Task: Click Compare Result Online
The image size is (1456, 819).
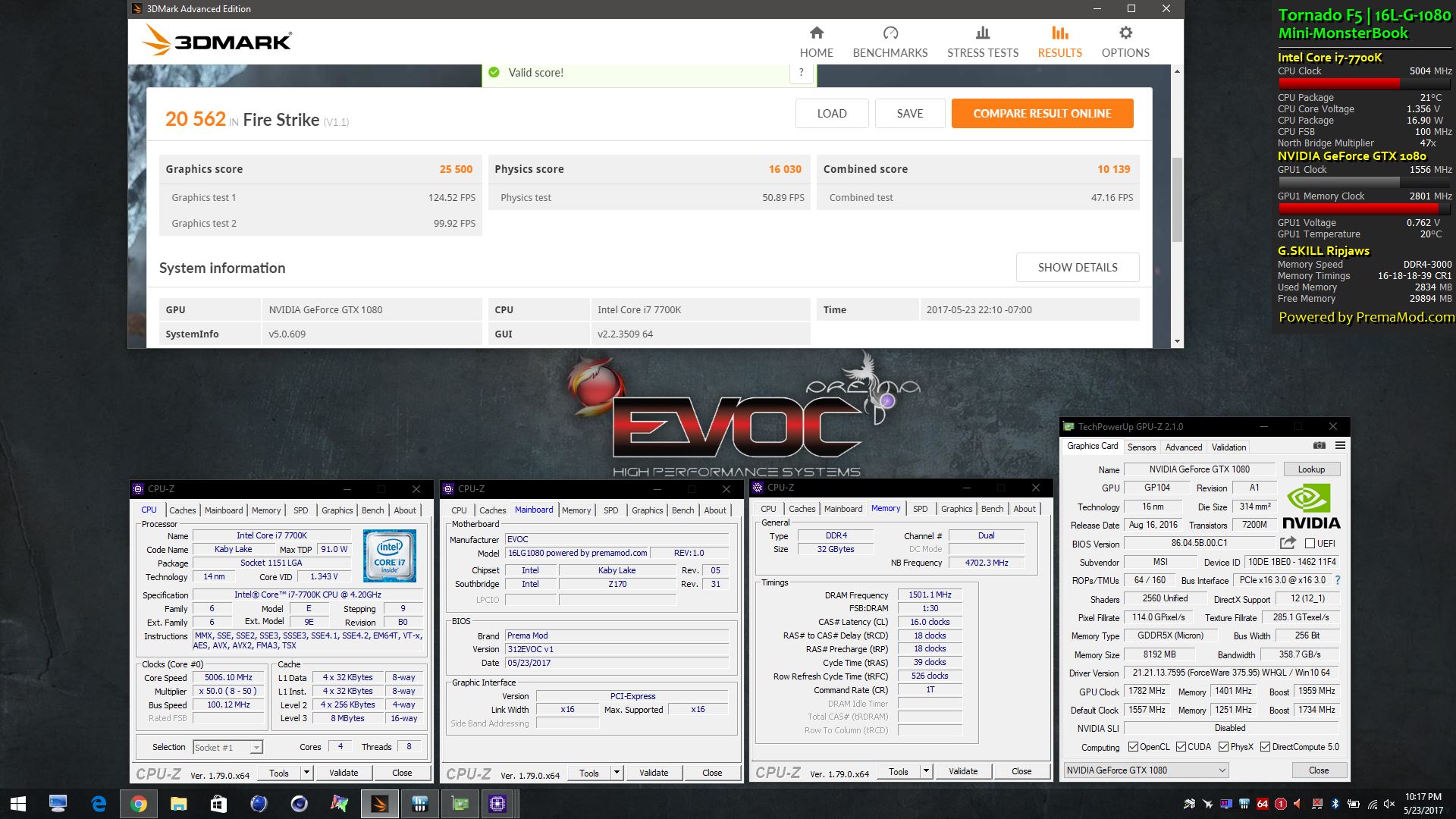Action: [x=1042, y=114]
